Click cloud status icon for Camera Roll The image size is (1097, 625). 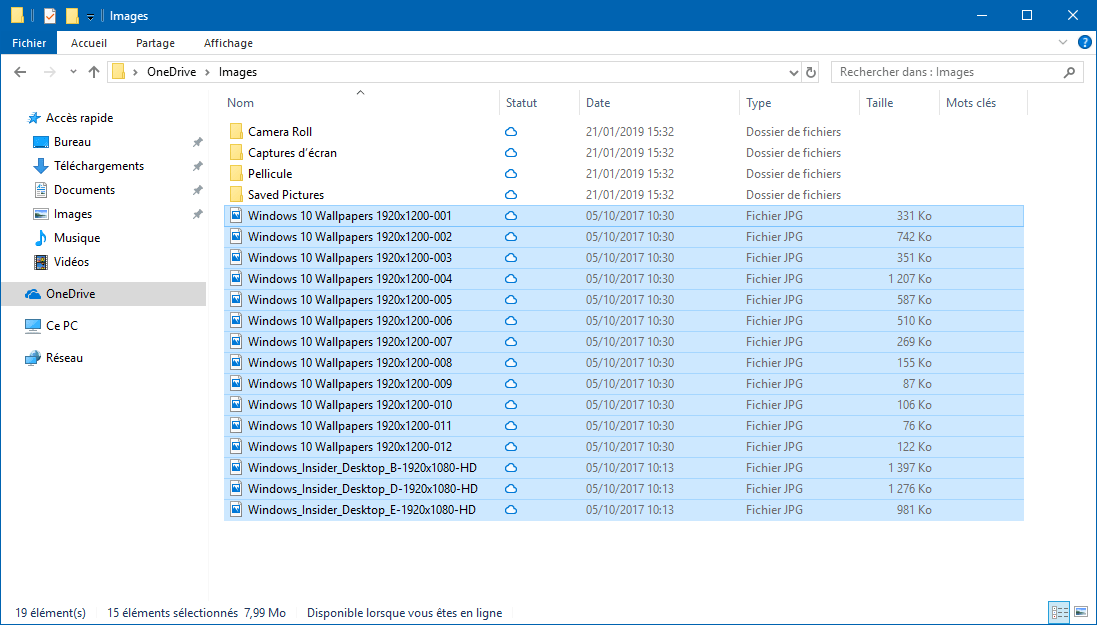[x=511, y=132]
